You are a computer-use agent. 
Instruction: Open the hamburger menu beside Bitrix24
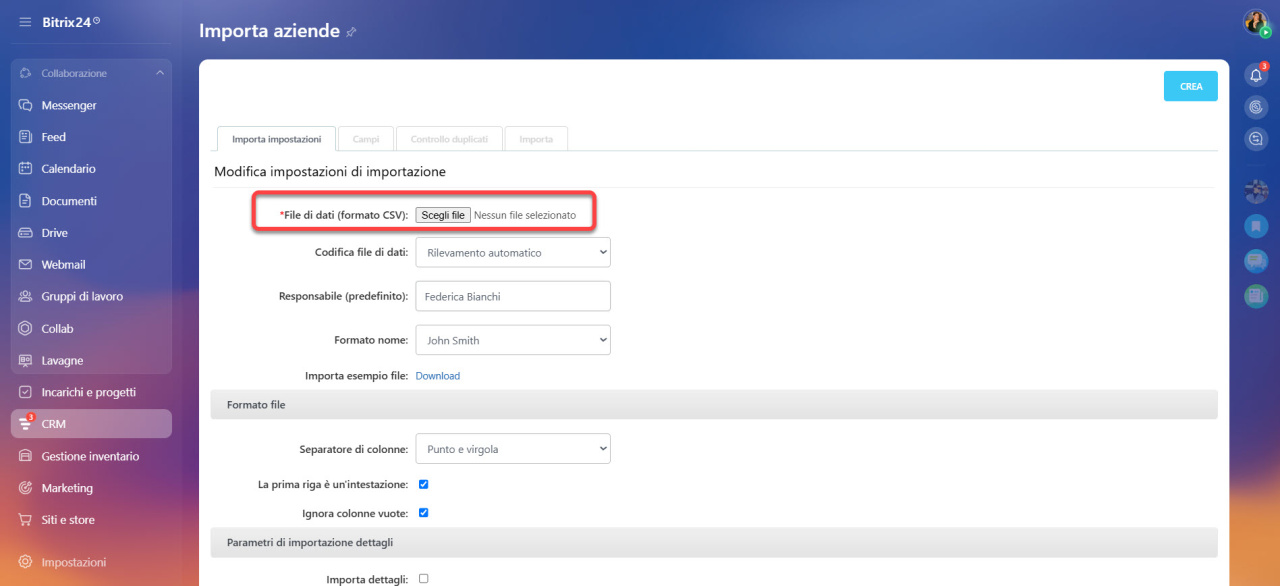coord(25,21)
